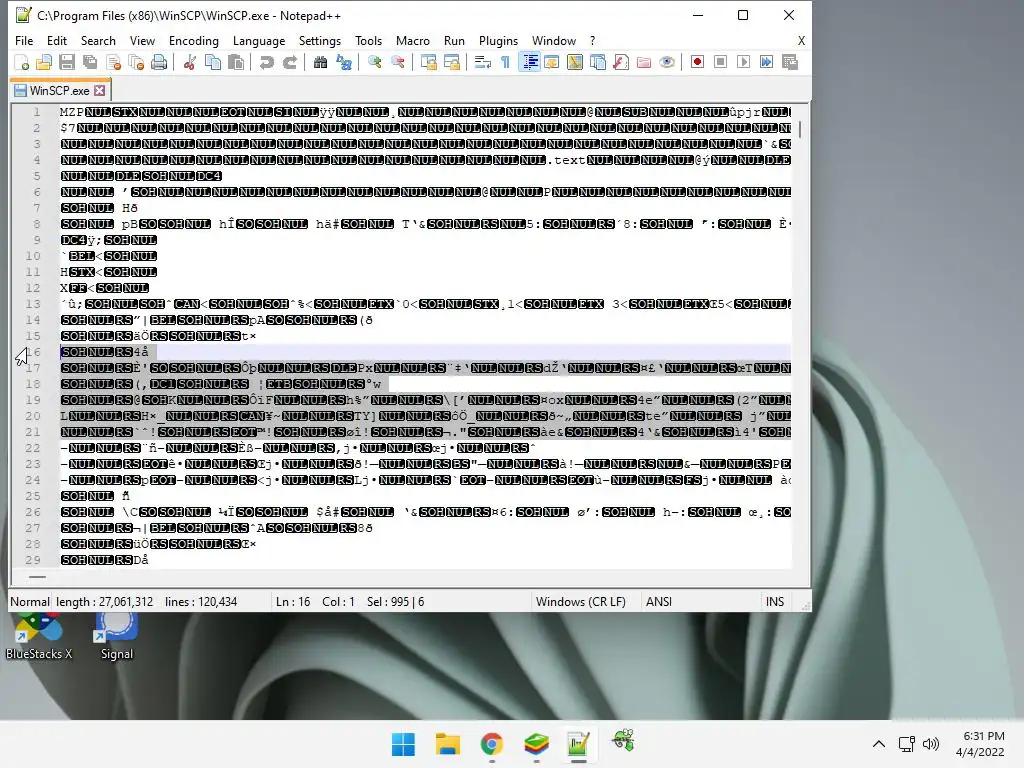Open the Document Map panel icon
The height and width of the screenshot is (768, 1024).
pyautogui.click(x=575, y=63)
